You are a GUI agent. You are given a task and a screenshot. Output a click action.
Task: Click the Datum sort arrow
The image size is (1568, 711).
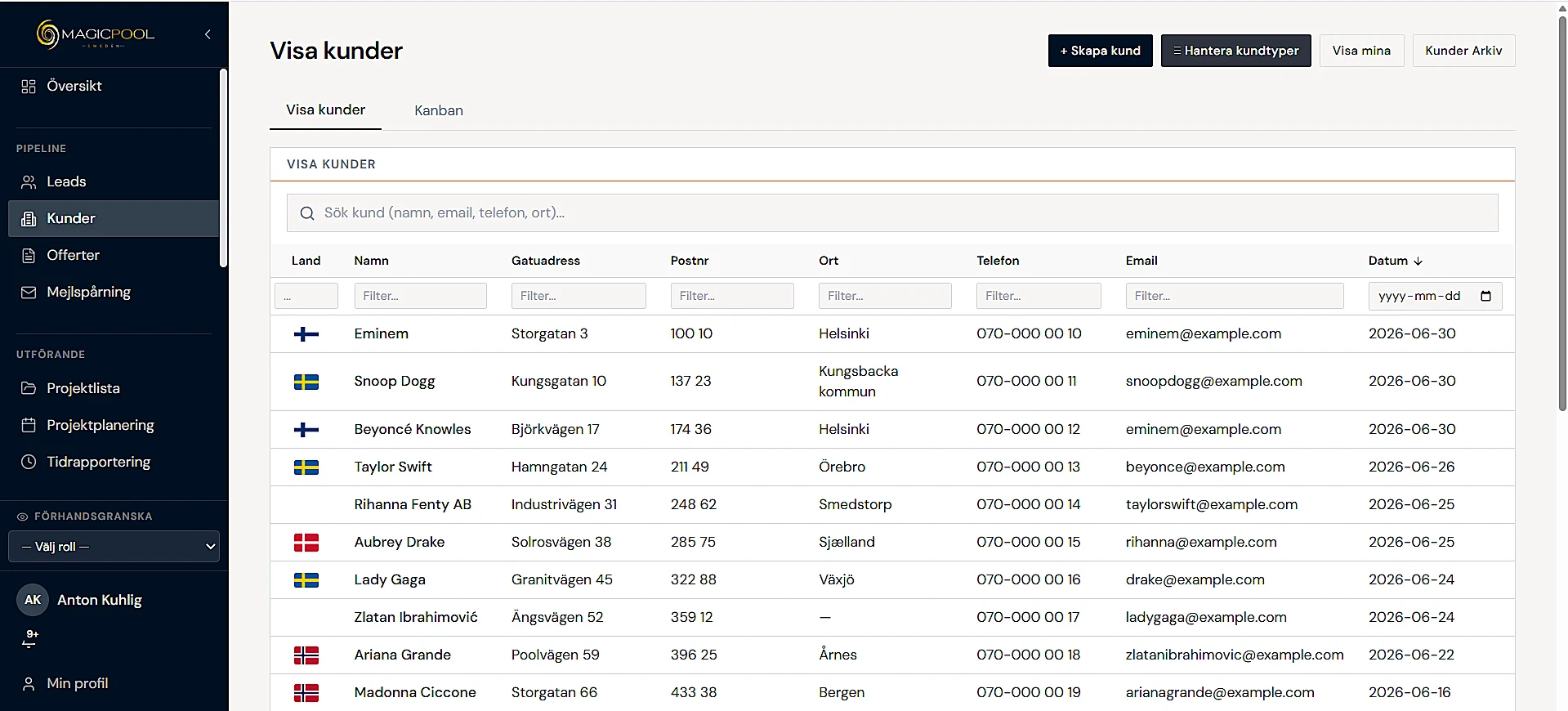(x=1418, y=262)
